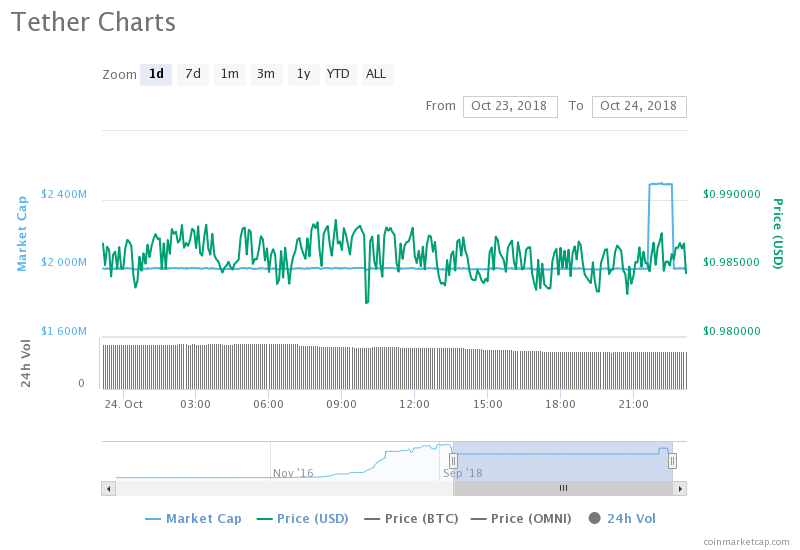Choose the YTD zoom option
800x550 pixels.
click(340, 74)
